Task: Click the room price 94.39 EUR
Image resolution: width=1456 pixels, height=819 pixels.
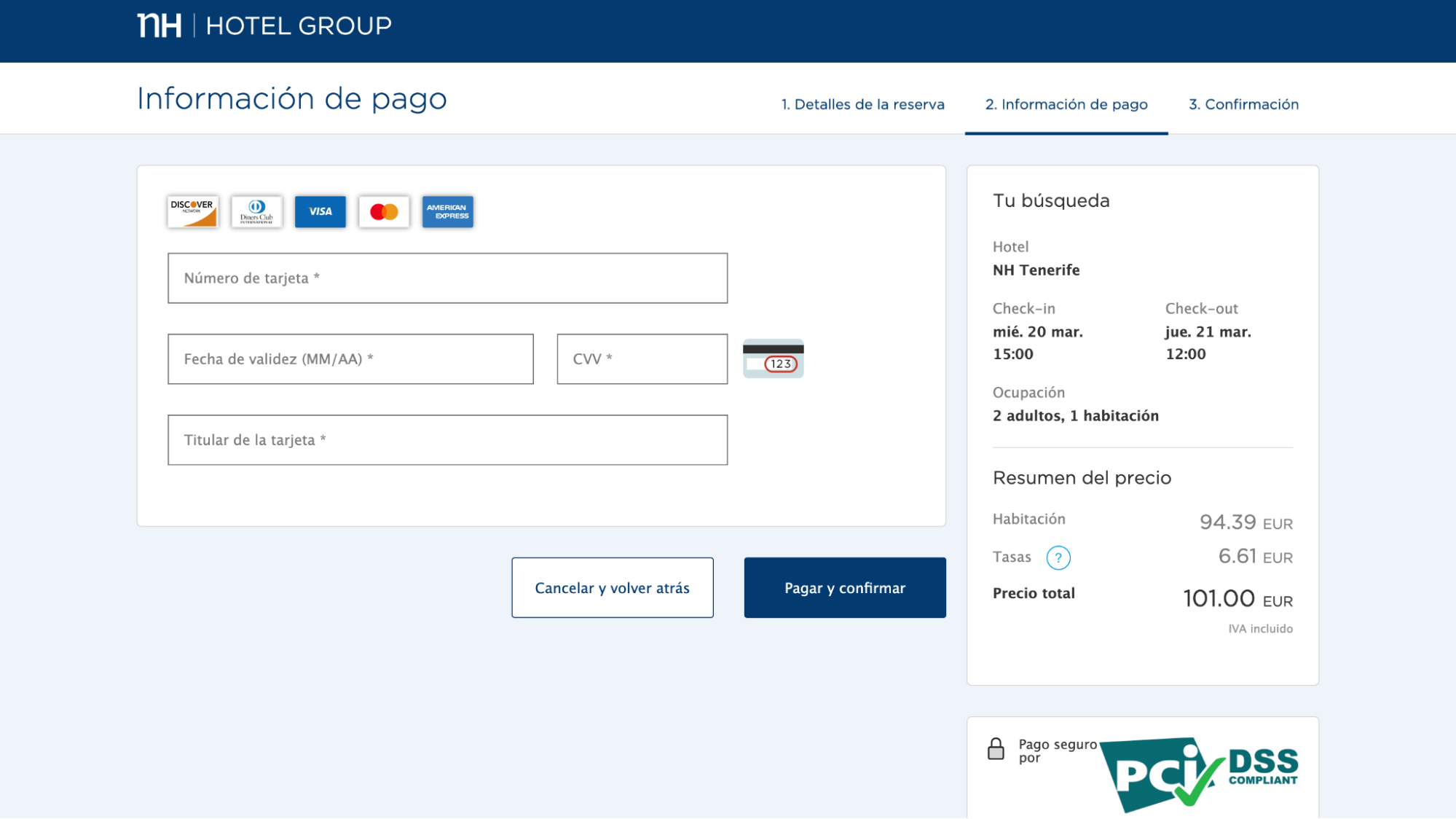Action: (x=1246, y=522)
